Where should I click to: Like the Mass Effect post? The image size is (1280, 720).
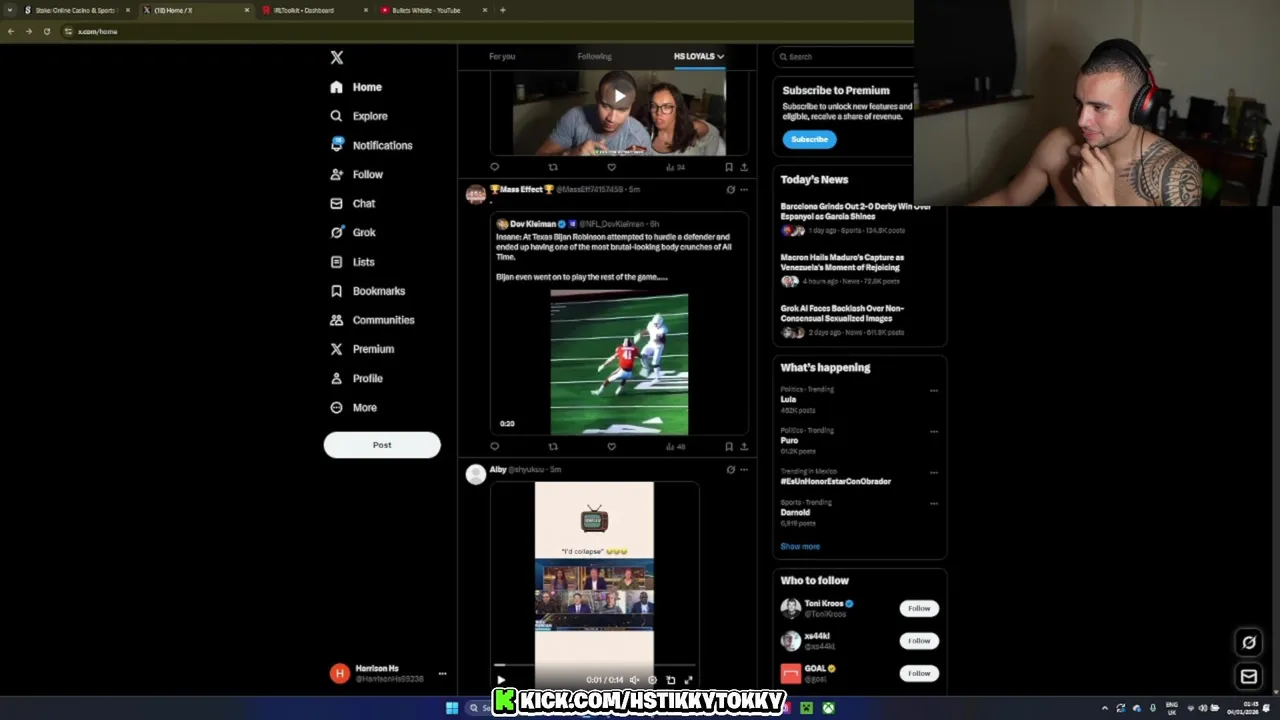611,446
